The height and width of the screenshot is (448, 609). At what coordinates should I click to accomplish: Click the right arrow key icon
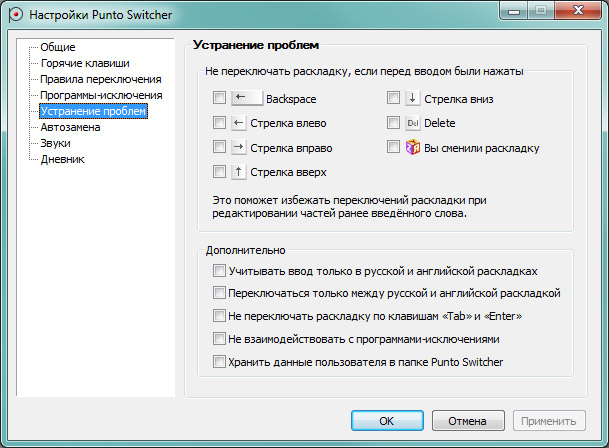click(x=239, y=147)
